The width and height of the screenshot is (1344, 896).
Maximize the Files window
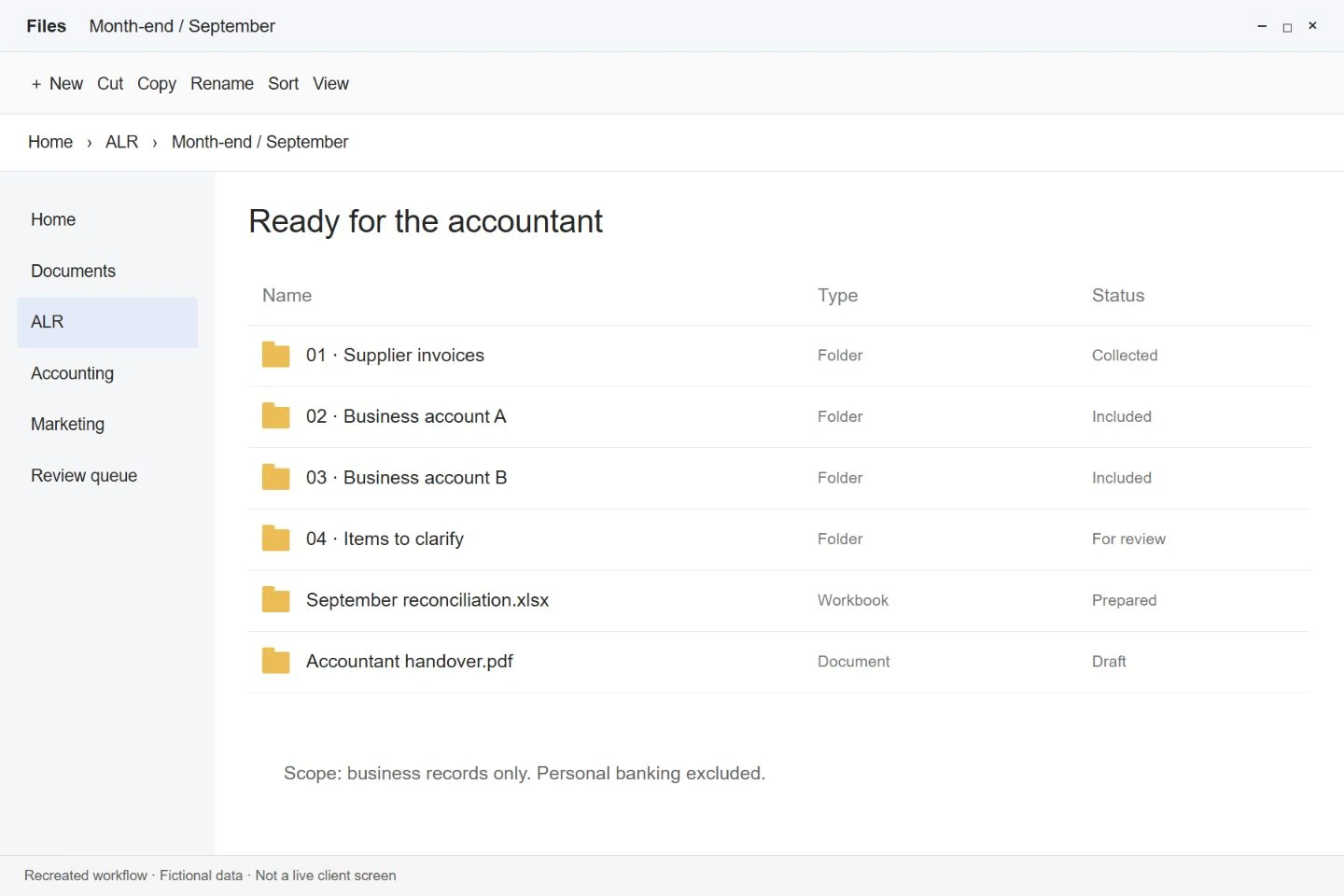click(x=1287, y=27)
